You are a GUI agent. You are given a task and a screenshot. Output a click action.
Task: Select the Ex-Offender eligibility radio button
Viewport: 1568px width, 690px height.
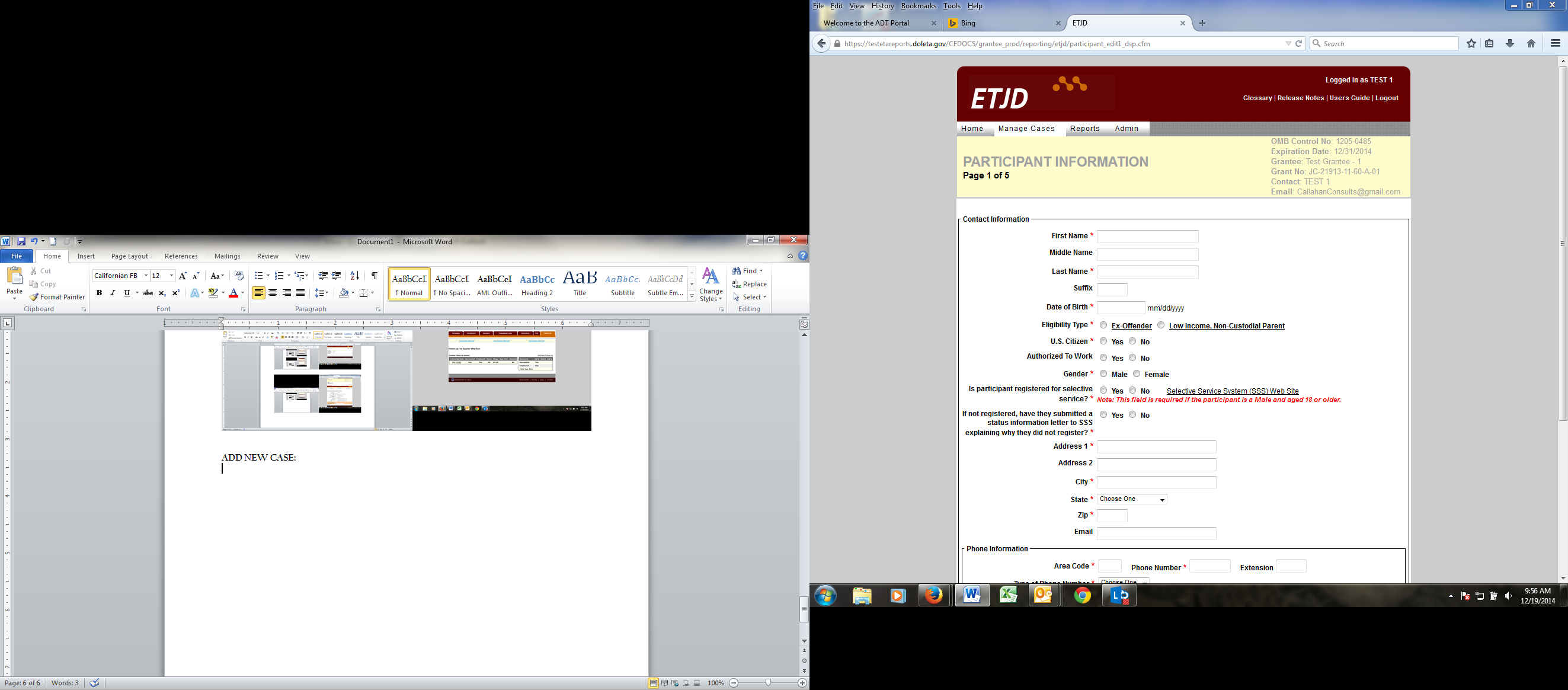1103,325
